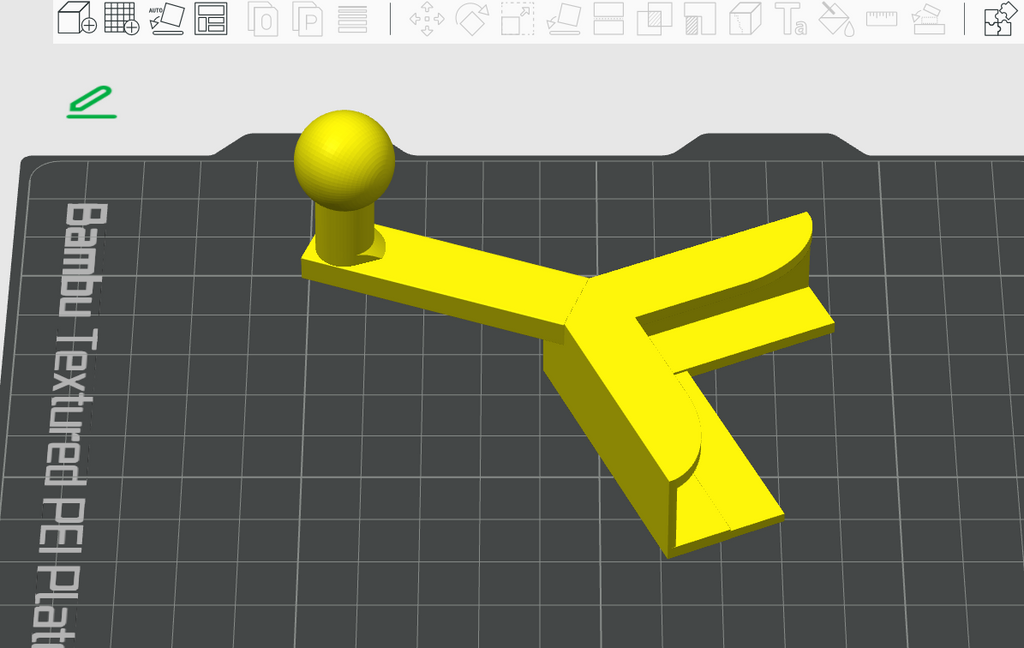
Task: Open the Measure ruler tool
Action: (881, 18)
